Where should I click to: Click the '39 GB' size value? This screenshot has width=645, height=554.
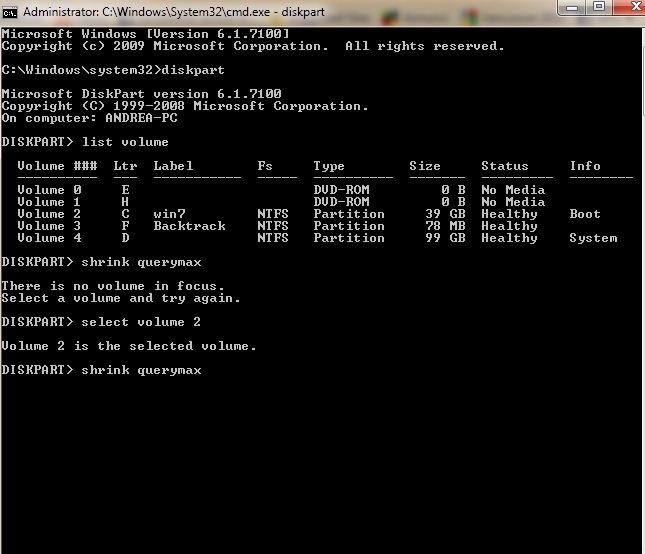coord(445,214)
